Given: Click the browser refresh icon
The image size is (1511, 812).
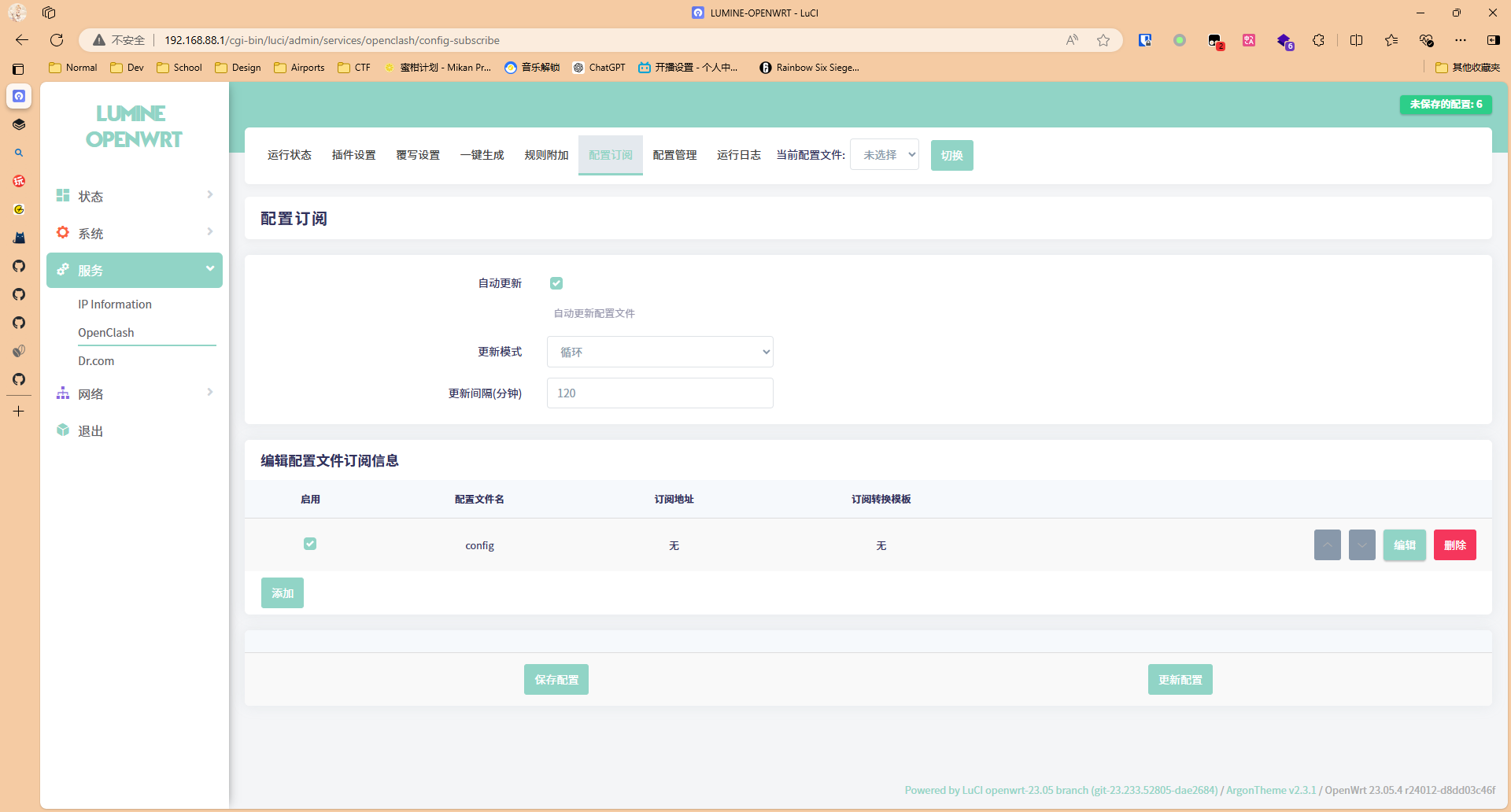Looking at the screenshot, I should pos(57,40).
